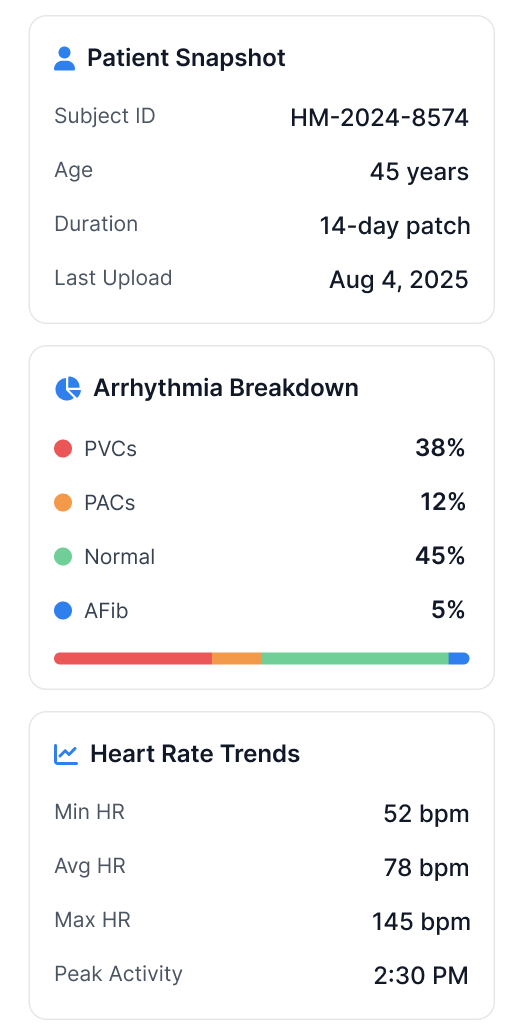Click the Arrhythmia Breakdown pie chart icon
This screenshot has height=1035, width=525.
67,388
